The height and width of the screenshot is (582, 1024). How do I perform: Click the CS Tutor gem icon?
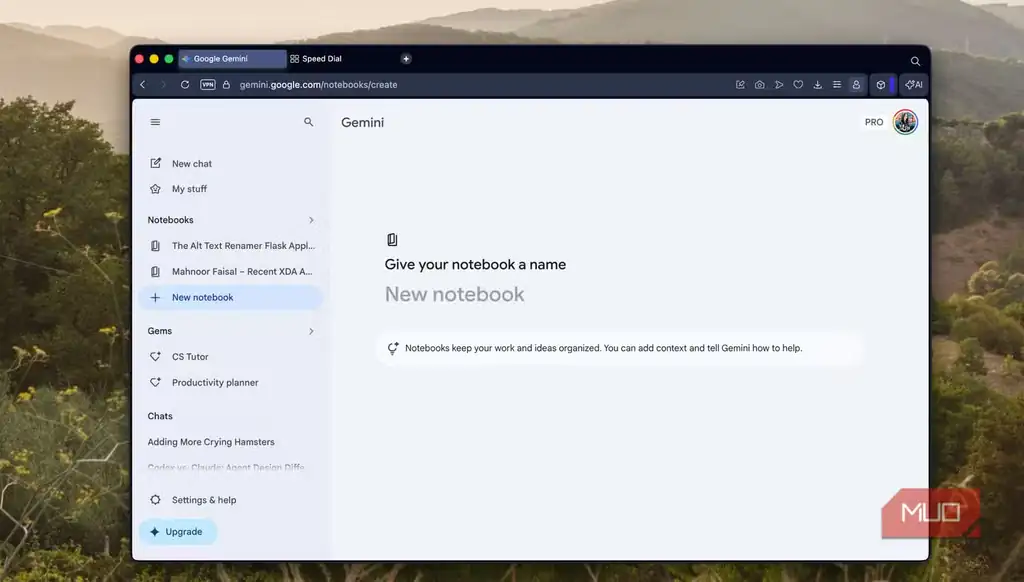tap(155, 357)
